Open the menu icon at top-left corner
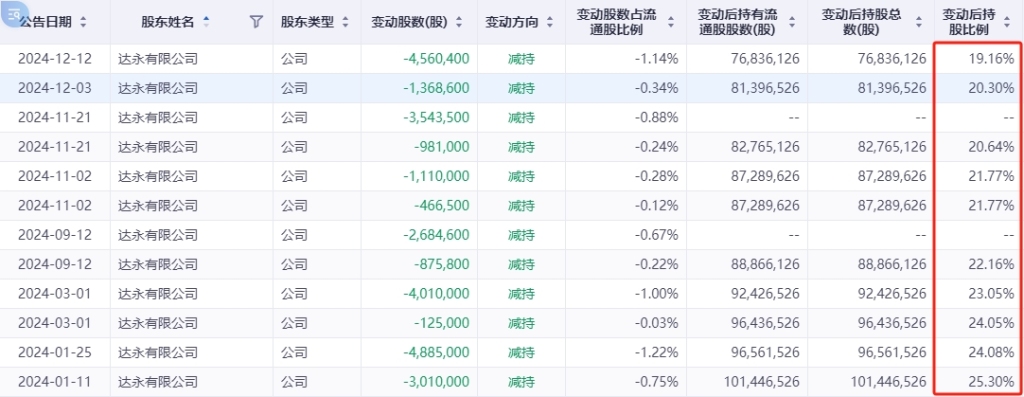 pos(14,12)
